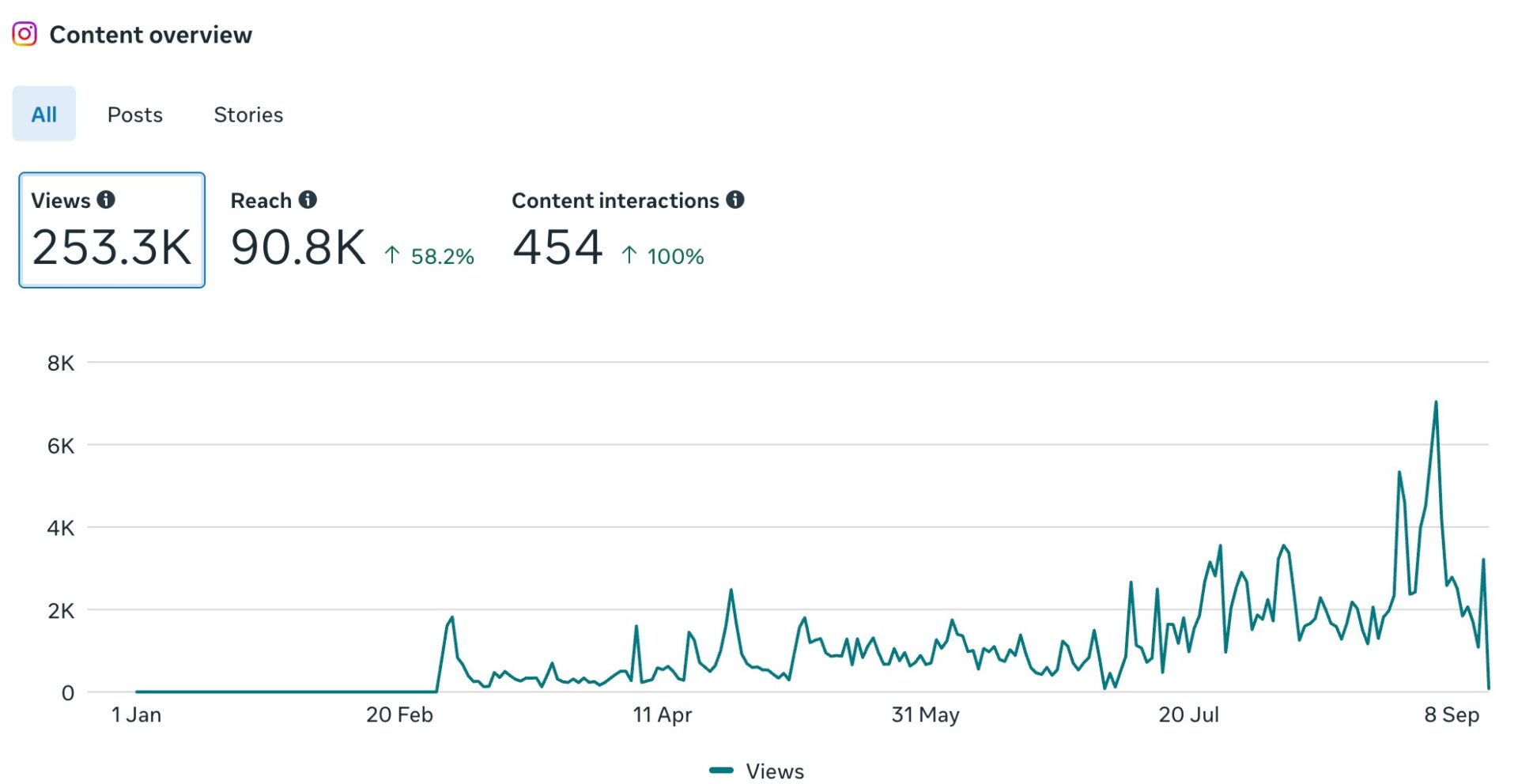This screenshot has width=1518, height=784.
Task: Click the 11 Apr x-axis date label
Action: [x=662, y=714]
